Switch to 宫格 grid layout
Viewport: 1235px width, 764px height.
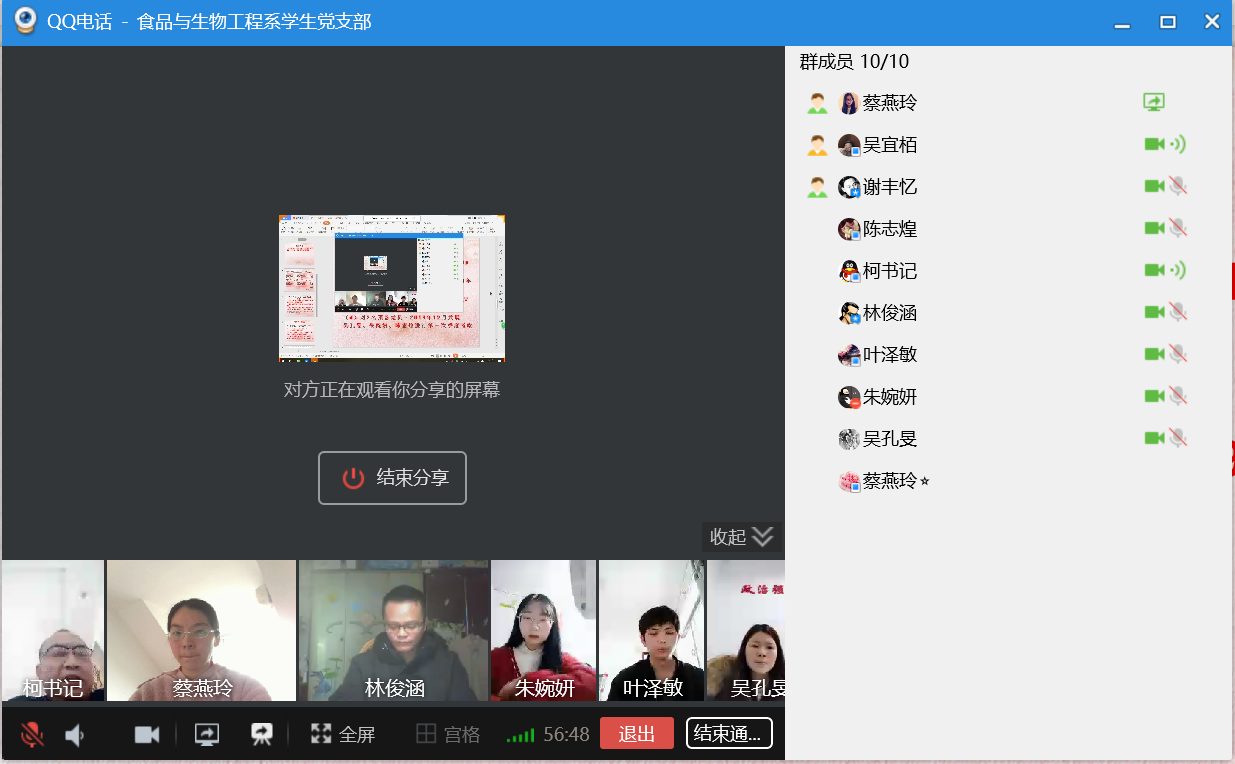point(448,735)
